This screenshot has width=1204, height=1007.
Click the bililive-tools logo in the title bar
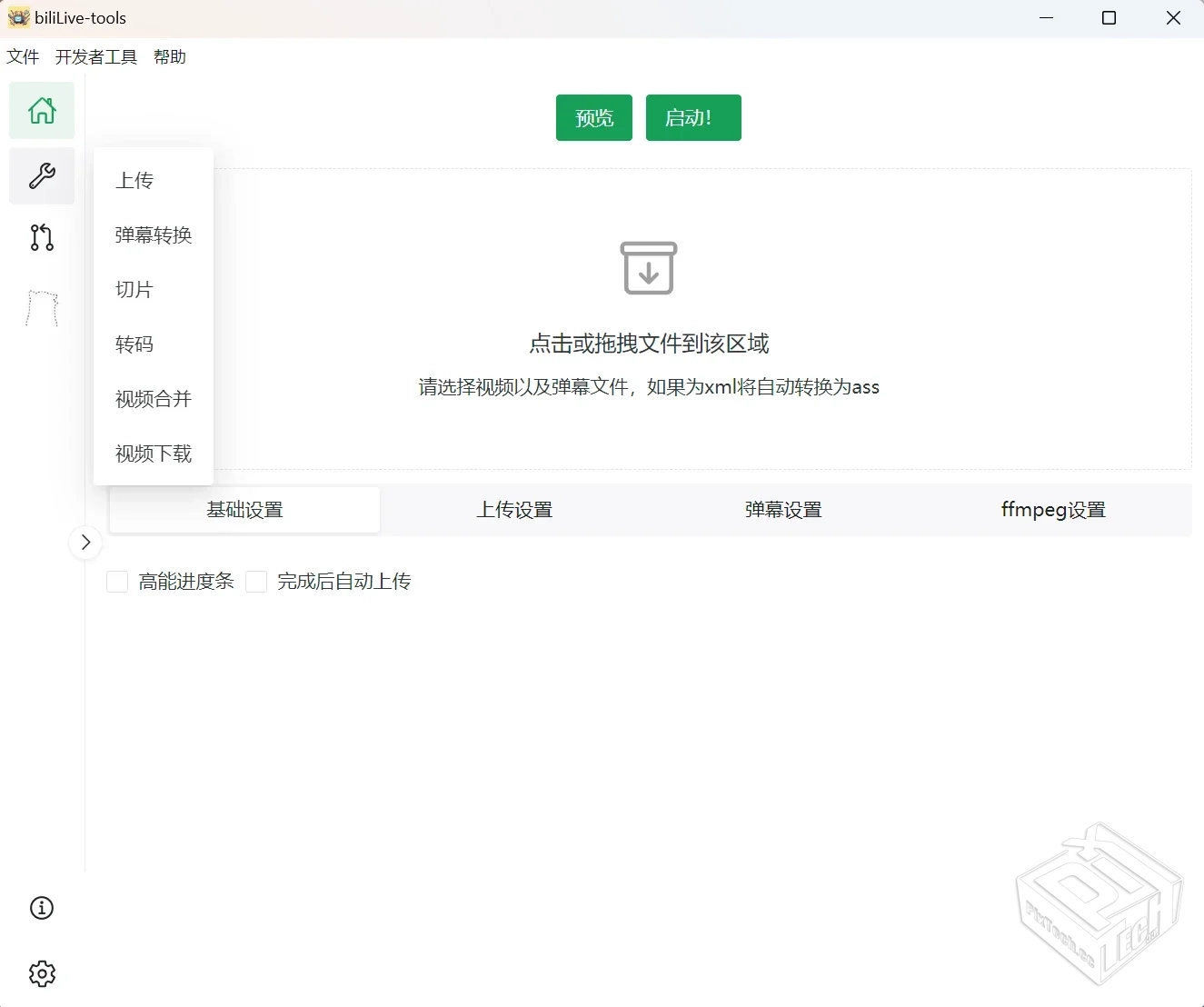[17, 17]
